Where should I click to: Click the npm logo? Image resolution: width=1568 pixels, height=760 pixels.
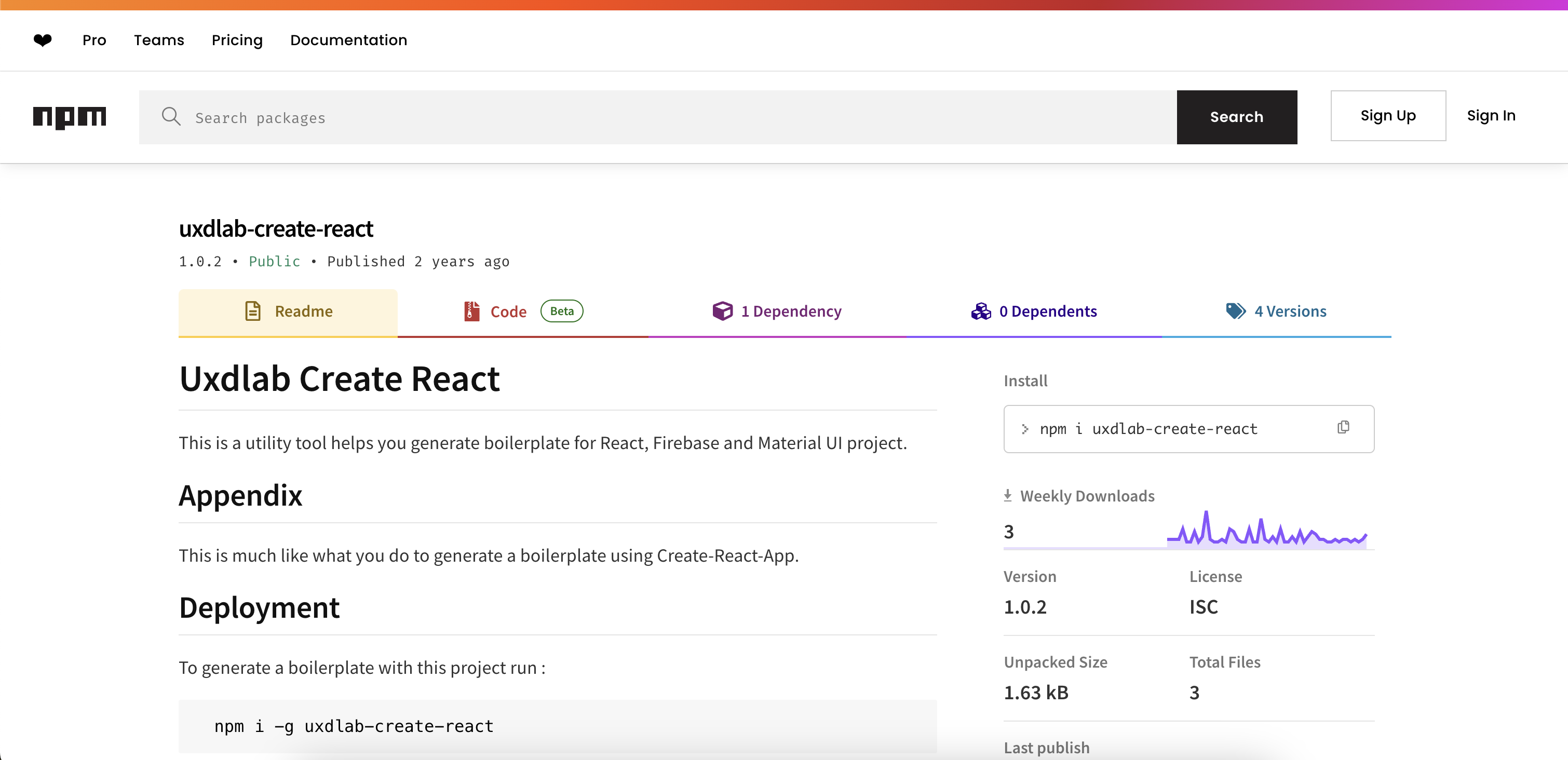tap(70, 117)
